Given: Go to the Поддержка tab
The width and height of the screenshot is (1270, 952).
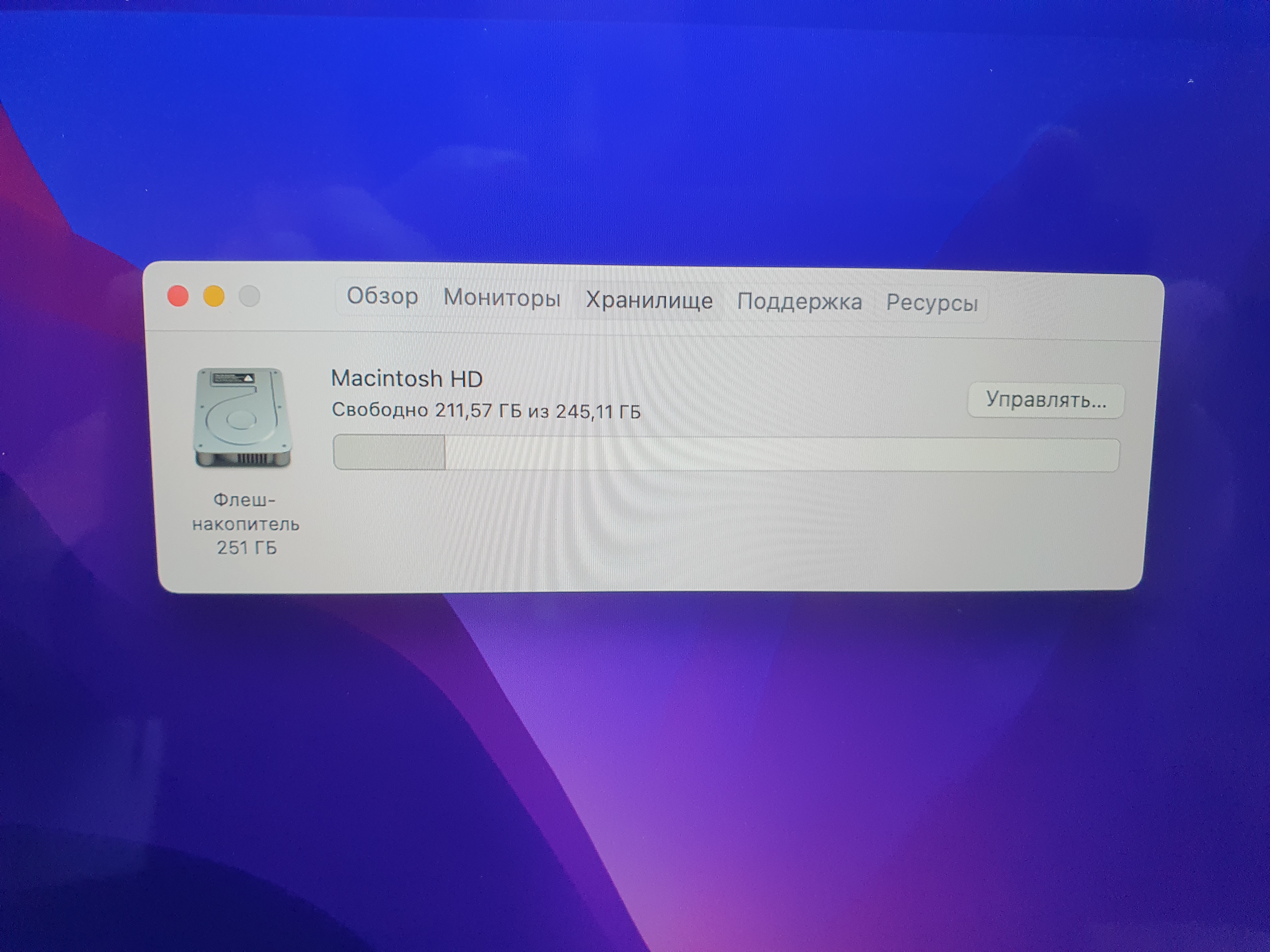Looking at the screenshot, I should pos(799,301).
